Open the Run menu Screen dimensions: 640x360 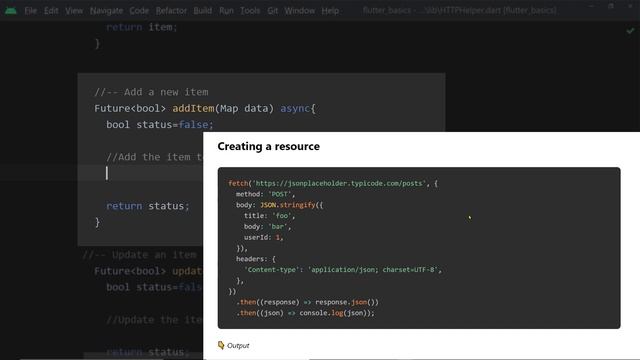226,11
